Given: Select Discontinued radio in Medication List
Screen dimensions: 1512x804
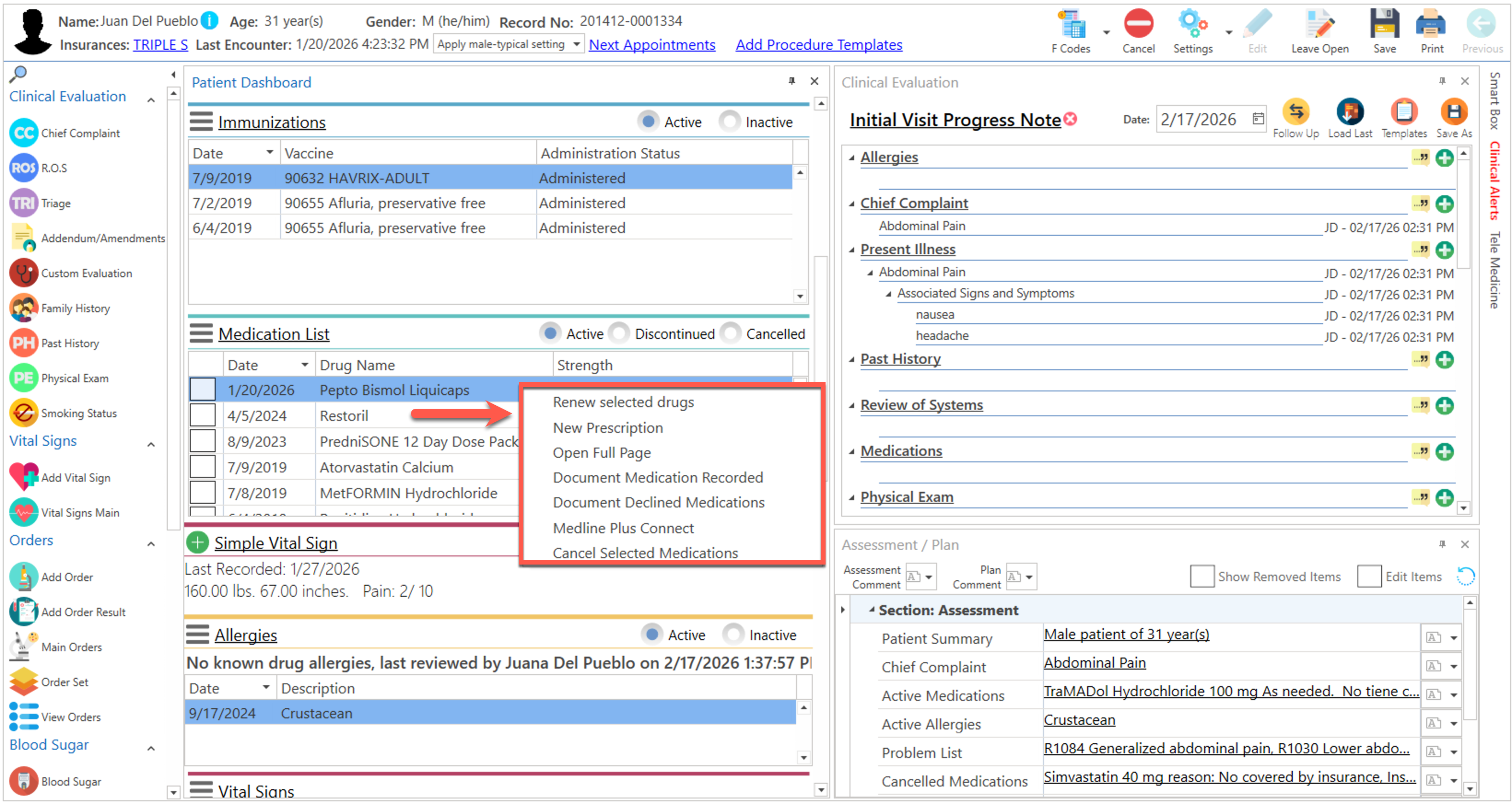Looking at the screenshot, I should [619, 333].
